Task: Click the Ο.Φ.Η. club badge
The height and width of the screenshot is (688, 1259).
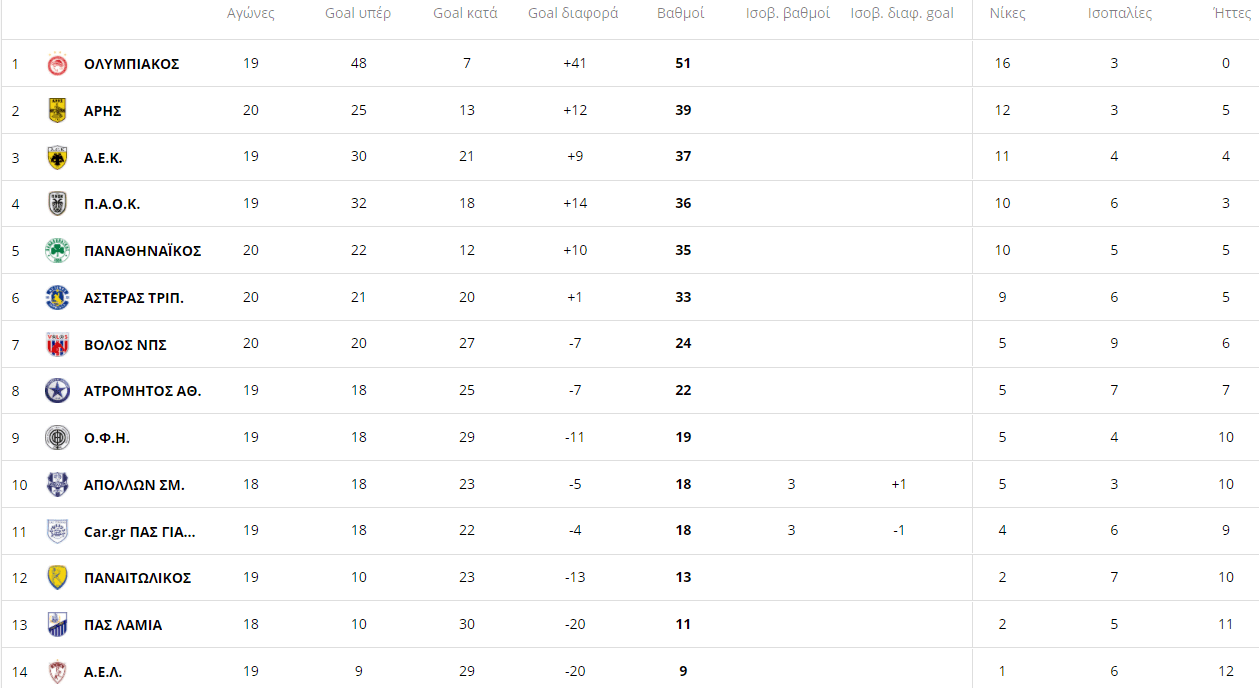Action: point(58,438)
